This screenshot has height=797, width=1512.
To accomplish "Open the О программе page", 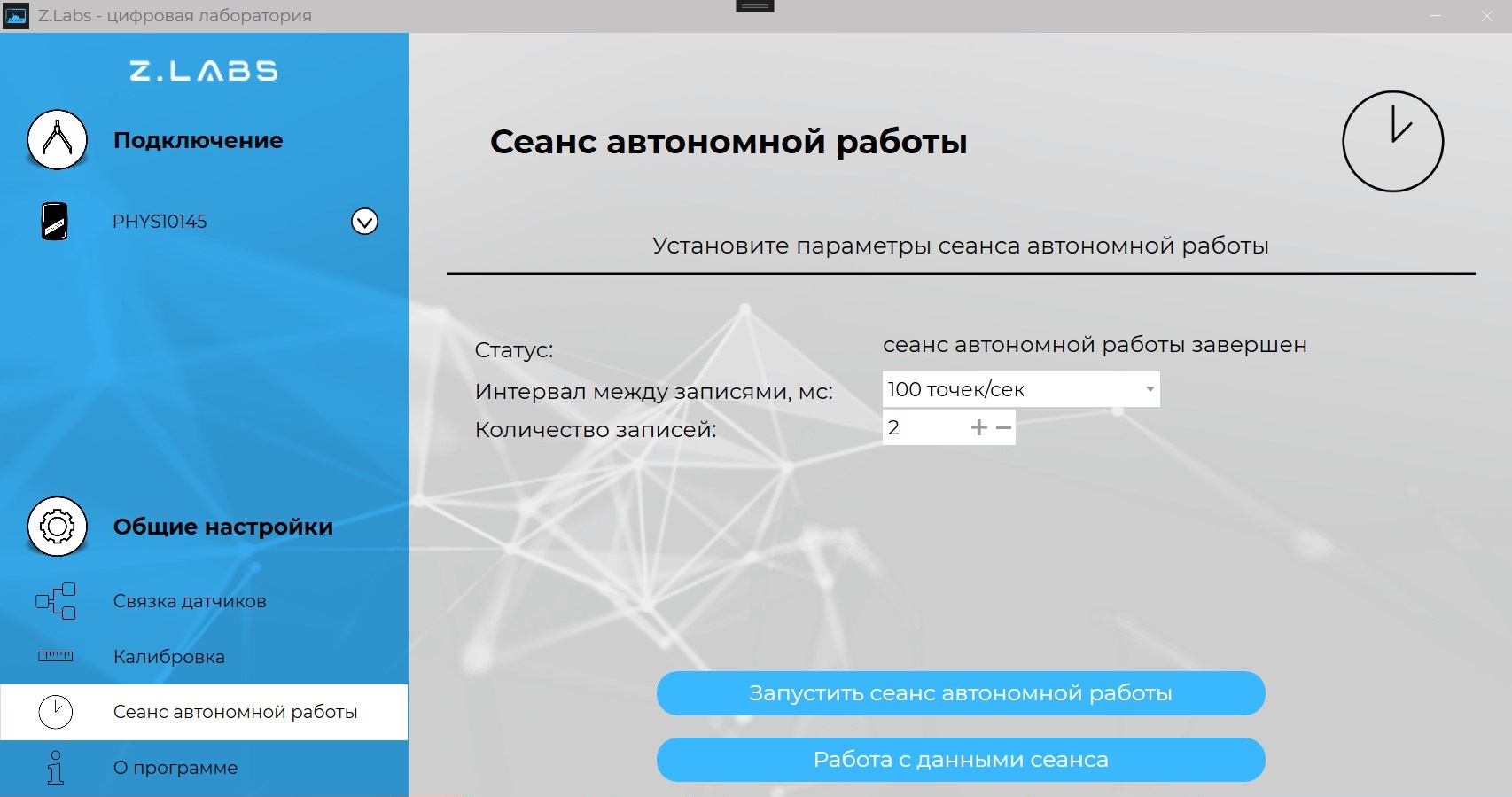I will click(175, 768).
